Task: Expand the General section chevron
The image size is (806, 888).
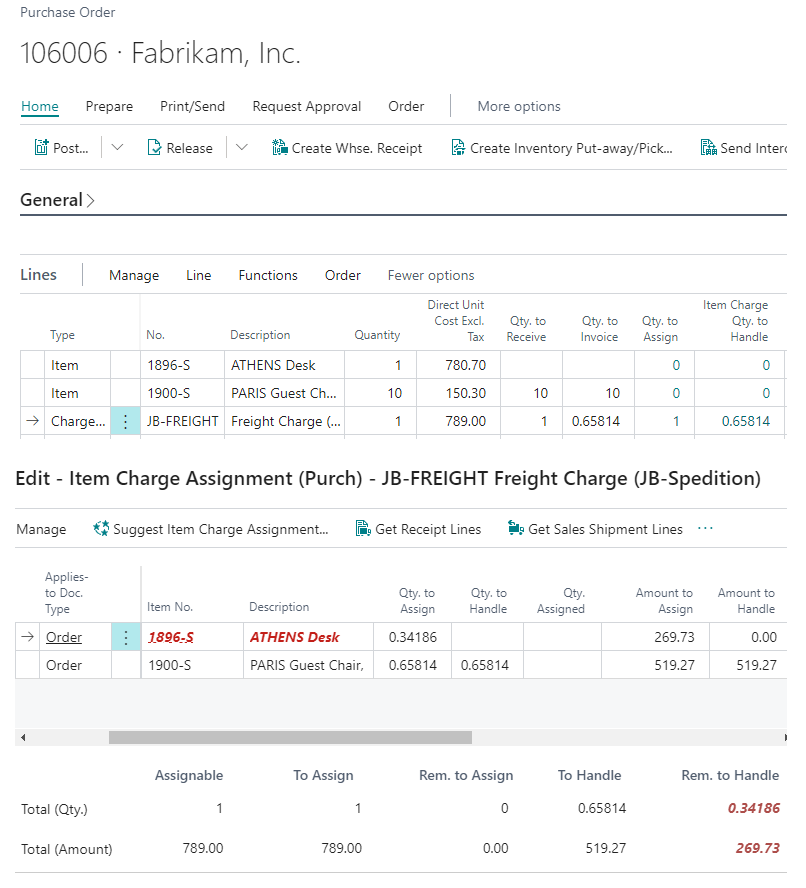Action: tap(90, 200)
